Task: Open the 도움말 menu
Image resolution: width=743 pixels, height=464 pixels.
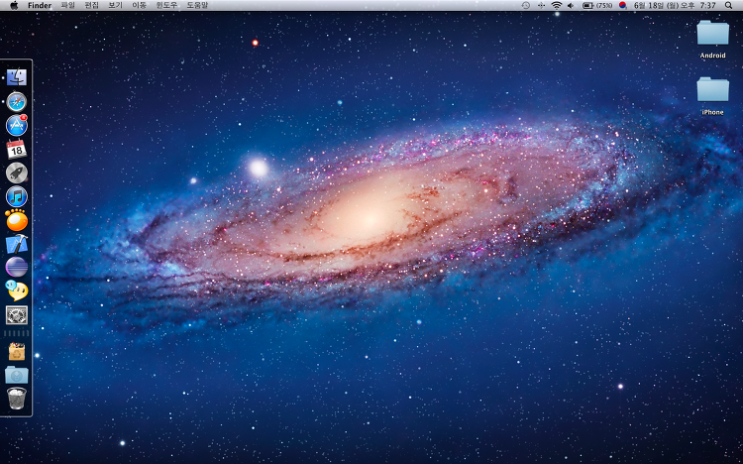Action: [x=197, y=6]
